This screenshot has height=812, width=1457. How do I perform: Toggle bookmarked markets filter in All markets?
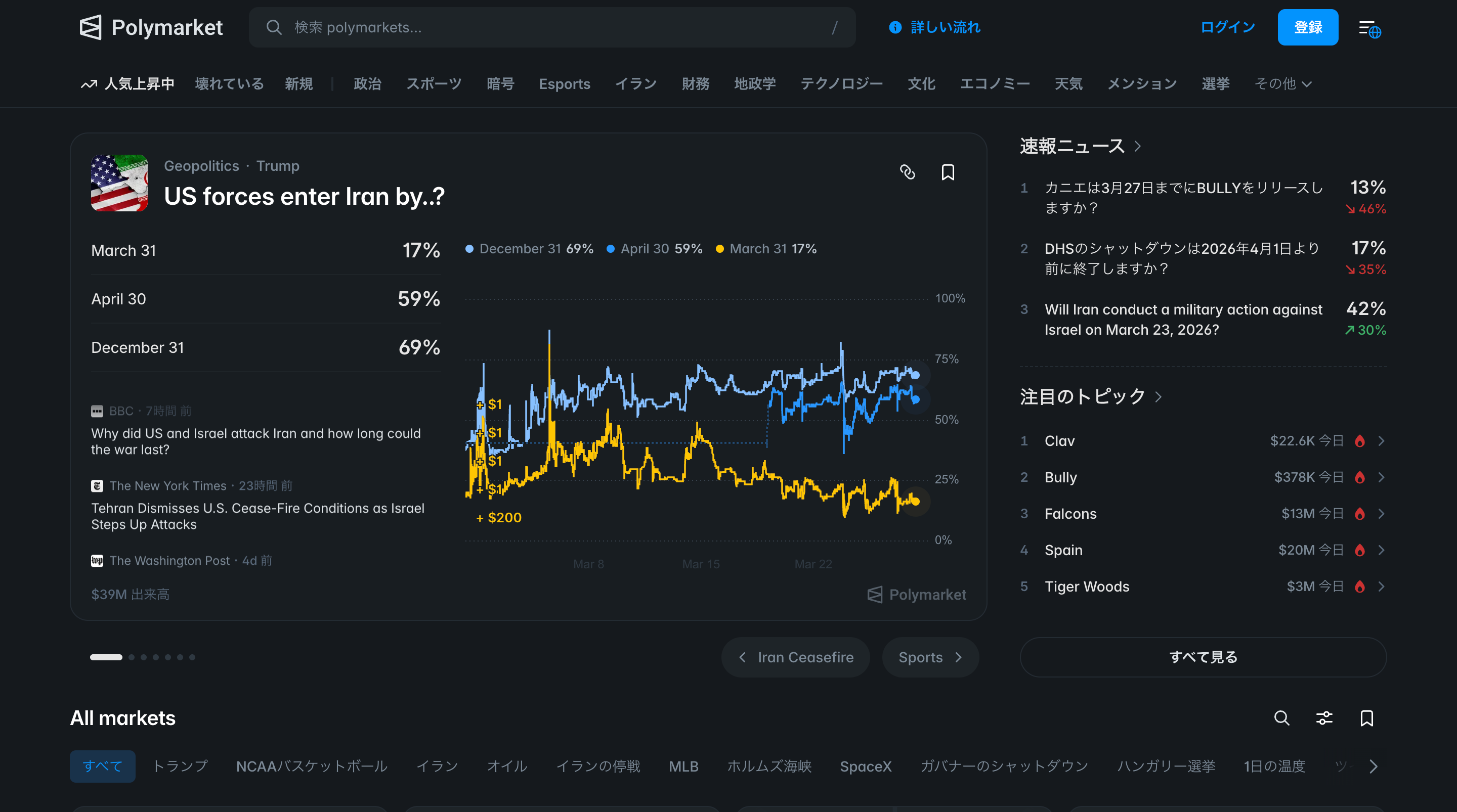pos(1366,717)
